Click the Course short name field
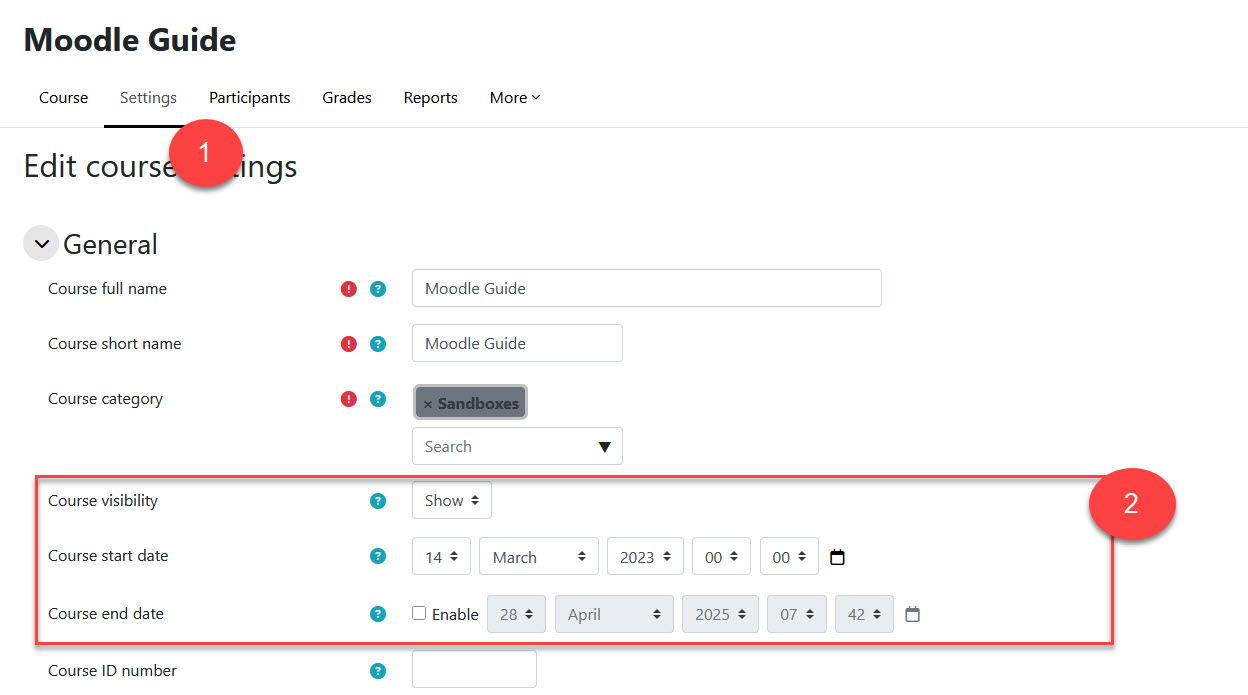Screen dimensions: 1248x695 click(x=517, y=343)
